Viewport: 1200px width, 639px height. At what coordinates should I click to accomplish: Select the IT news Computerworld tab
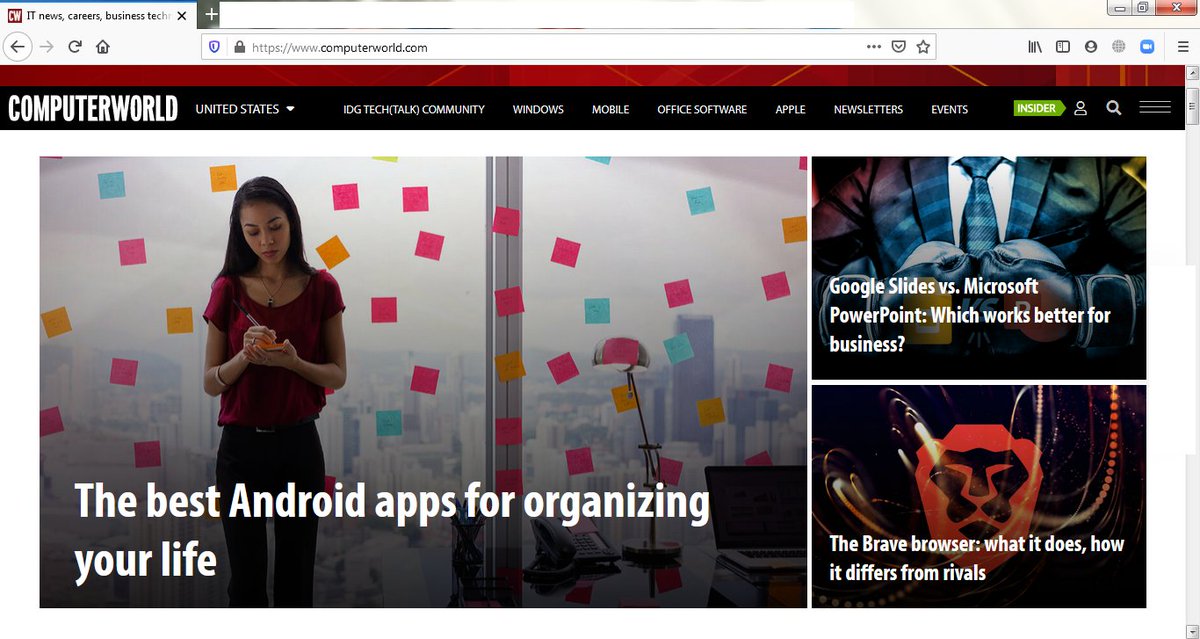[x=98, y=15]
